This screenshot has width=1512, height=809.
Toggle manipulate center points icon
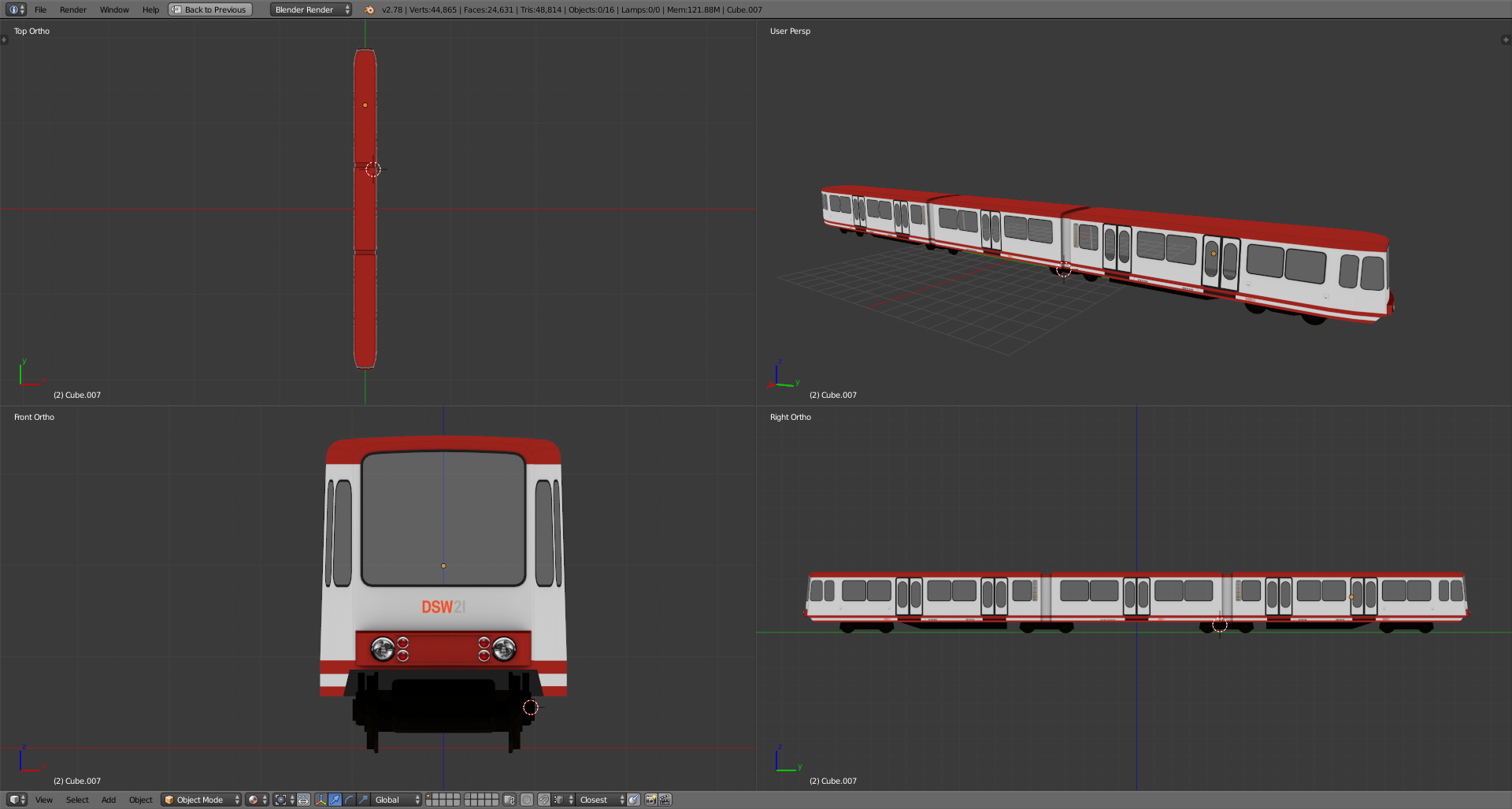[x=303, y=800]
